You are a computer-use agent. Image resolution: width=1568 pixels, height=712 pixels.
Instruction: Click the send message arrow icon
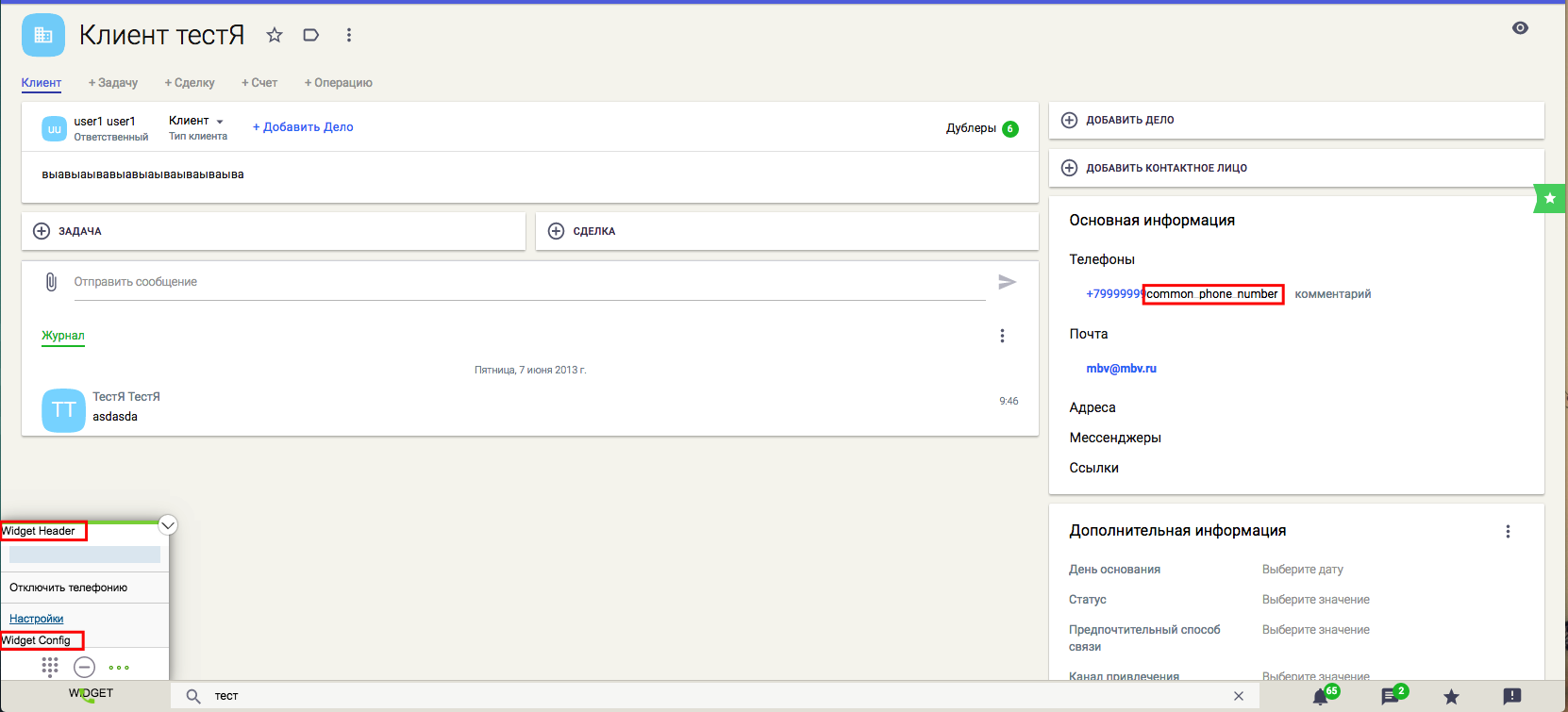coord(1007,282)
